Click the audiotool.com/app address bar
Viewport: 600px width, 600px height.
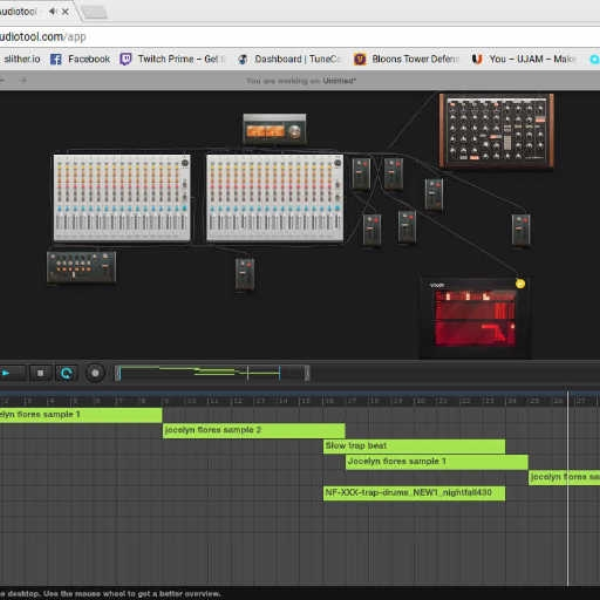[x=300, y=37]
